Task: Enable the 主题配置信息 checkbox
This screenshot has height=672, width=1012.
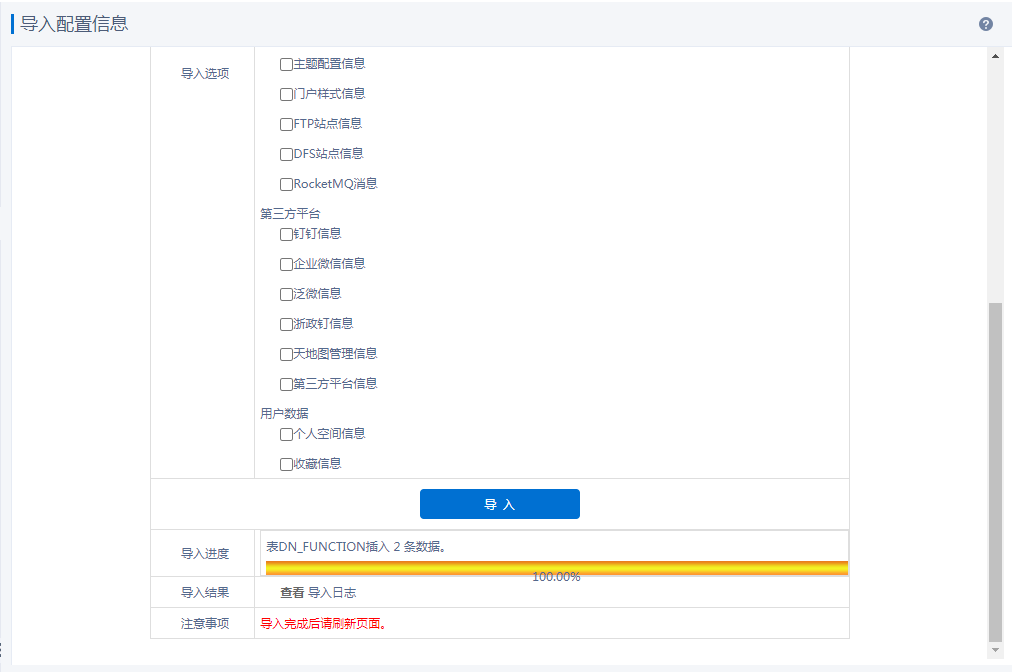Action: pyautogui.click(x=286, y=64)
